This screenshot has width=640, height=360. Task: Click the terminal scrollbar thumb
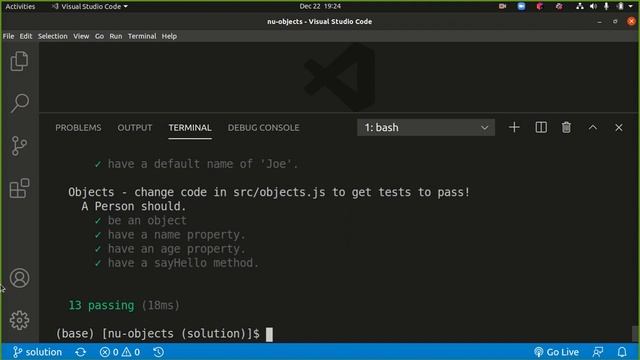pyautogui.click(x=635, y=334)
